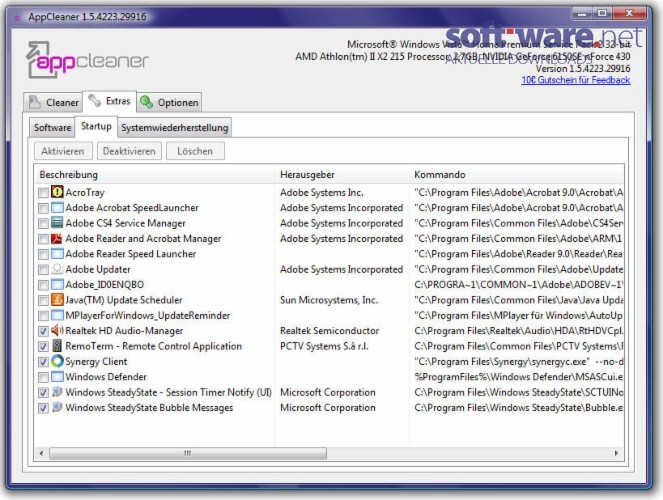Tick the Adobe CS4 Service Manager checkbox
Screen dimensions: 663x500
click(x=43, y=224)
